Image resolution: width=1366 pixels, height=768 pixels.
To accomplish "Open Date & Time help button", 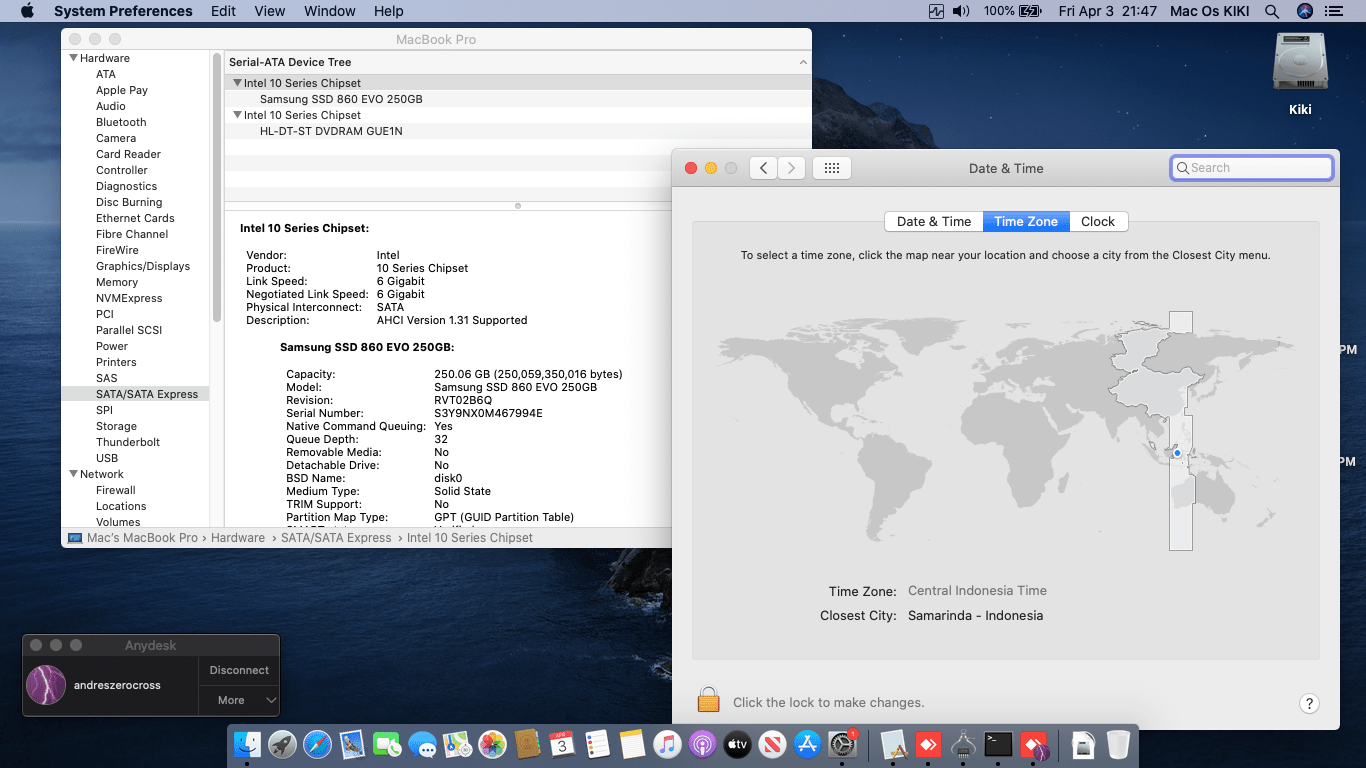I will point(1309,703).
